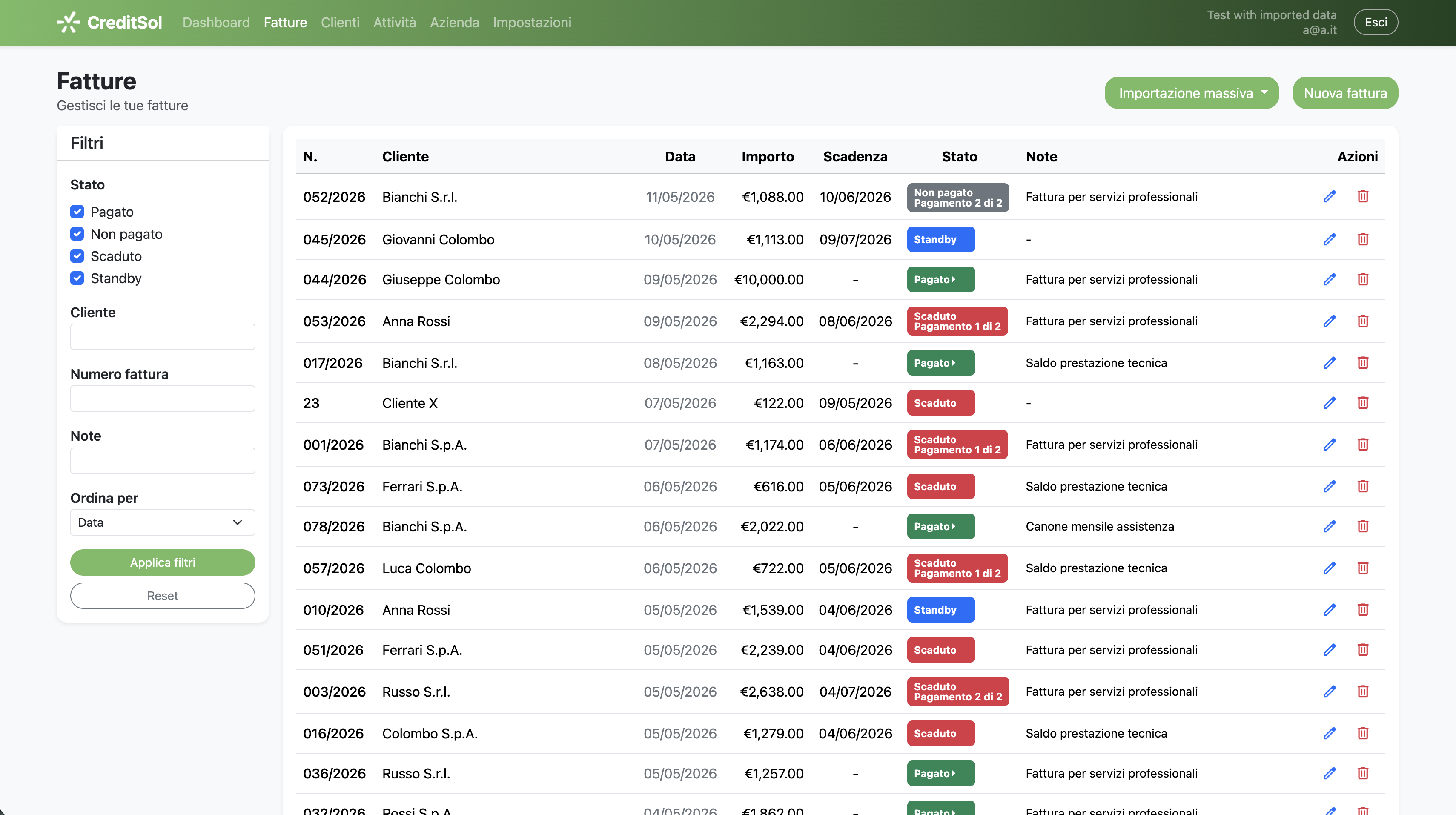Click the Note filter input field
Screen dimensions: 1456x815
pos(163,461)
